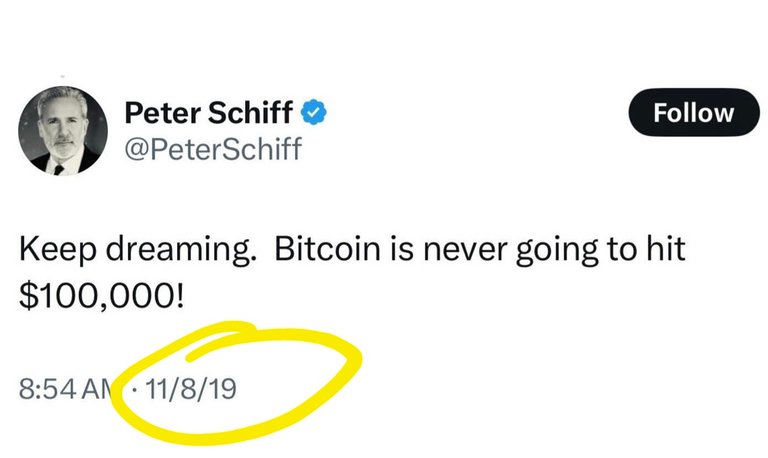Open the Peter Schiff display name link
The image size is (768, 458).
209,113
